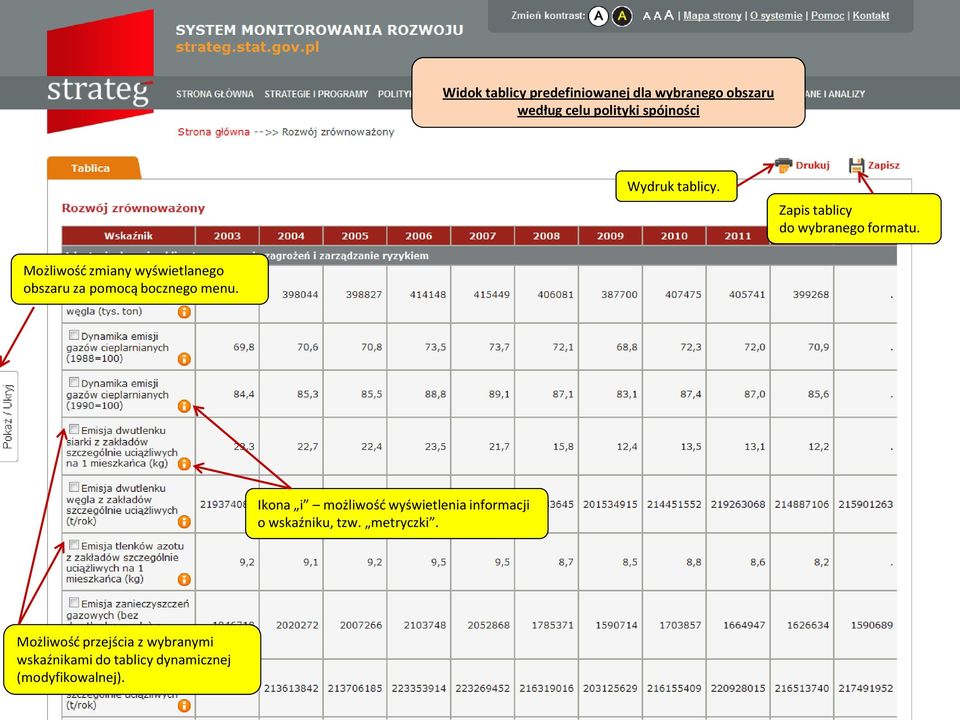
Task: Open info icon for Dynamika emisji (1988=100)
Action: coord(184,359)
